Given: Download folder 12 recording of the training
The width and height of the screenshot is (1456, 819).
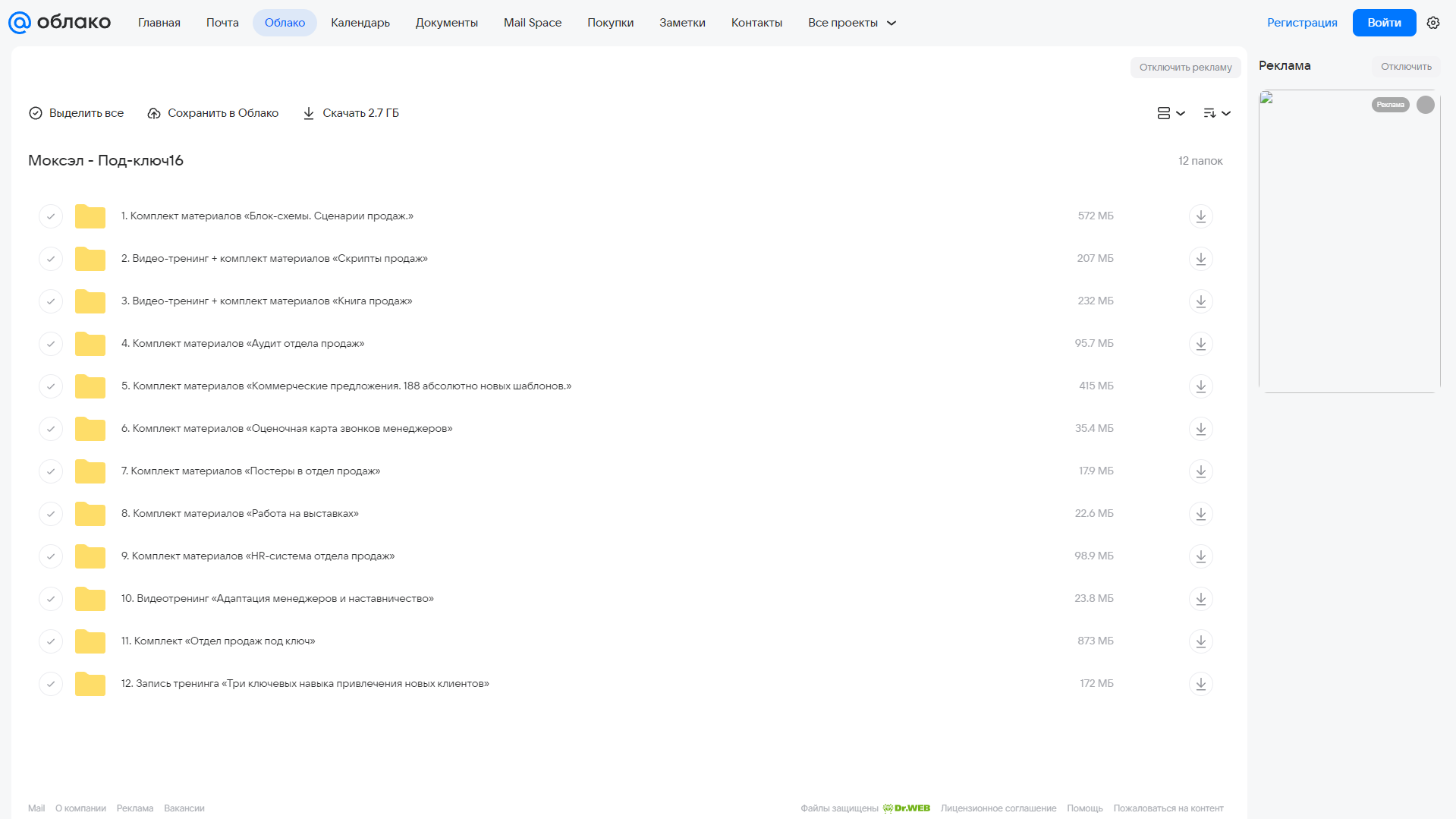Looking at the screenshot, I should click(1200, 684).
